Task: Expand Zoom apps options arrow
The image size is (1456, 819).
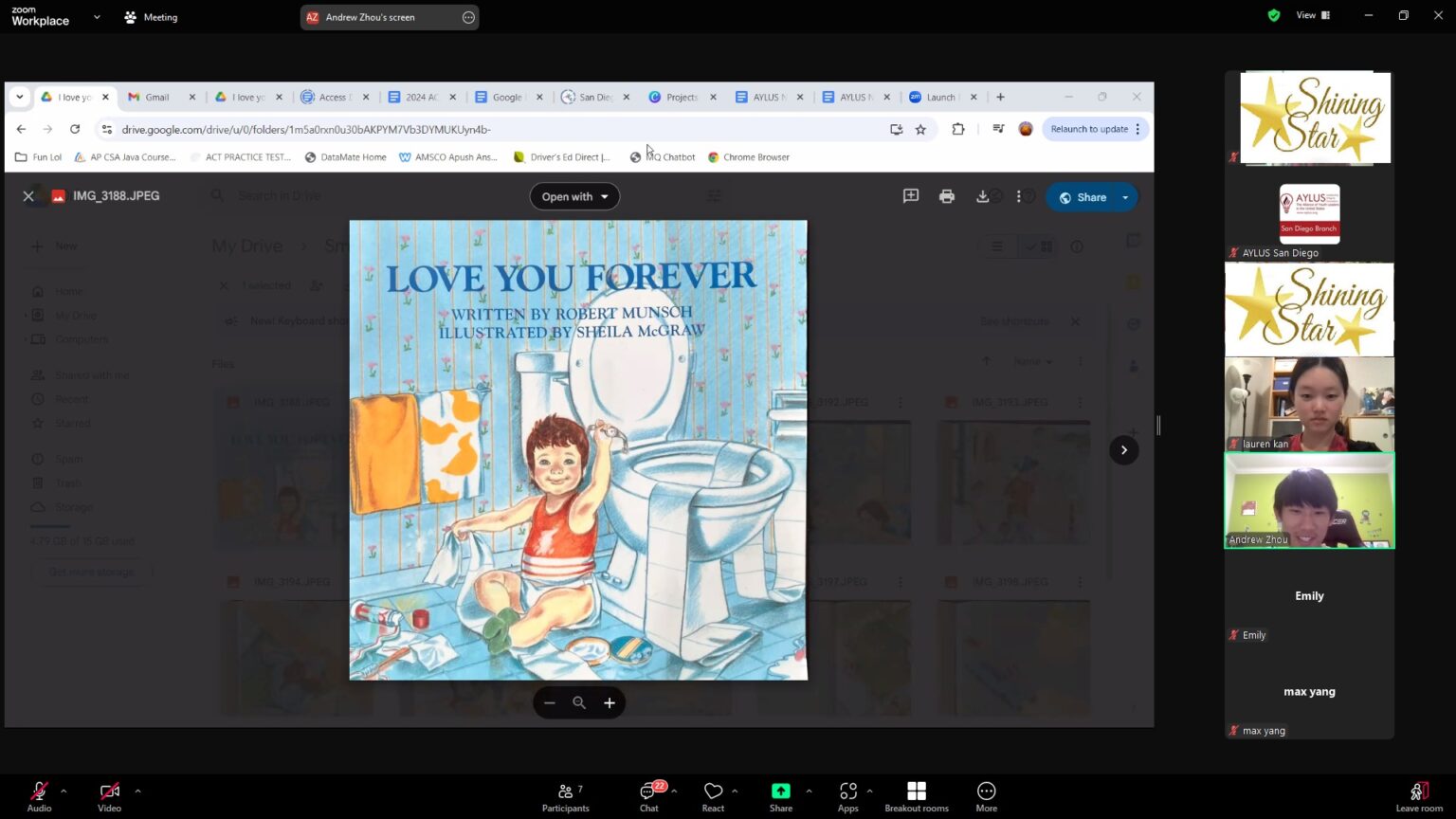Action: [x=869, y=791]
